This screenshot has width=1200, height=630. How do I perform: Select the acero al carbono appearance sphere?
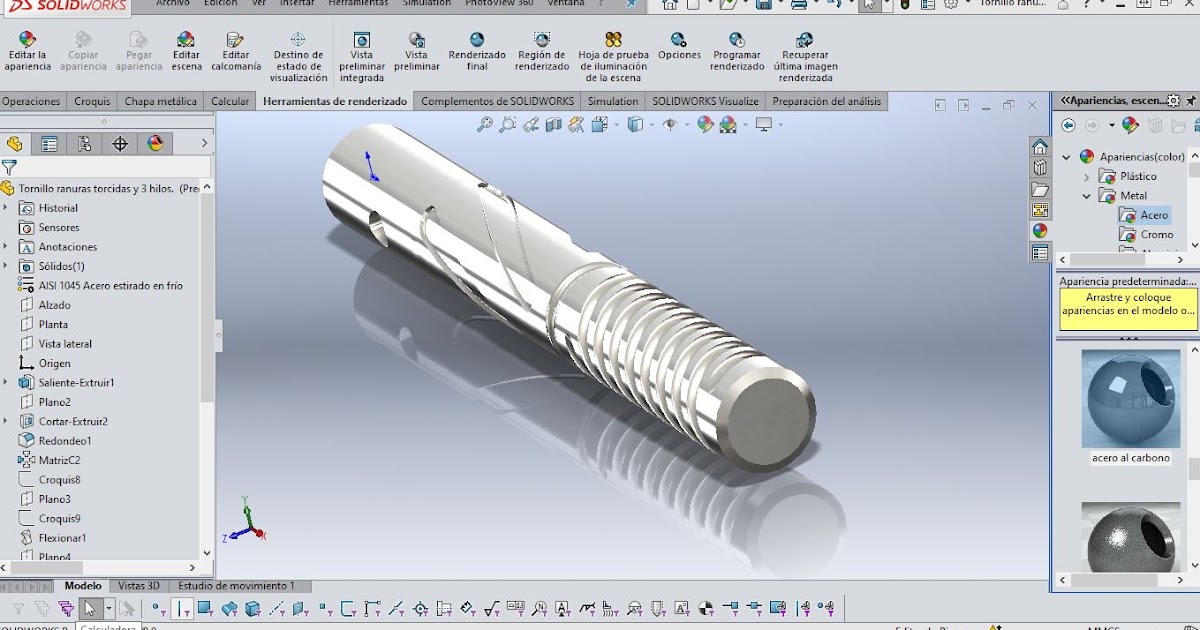tap(1130, 399)
